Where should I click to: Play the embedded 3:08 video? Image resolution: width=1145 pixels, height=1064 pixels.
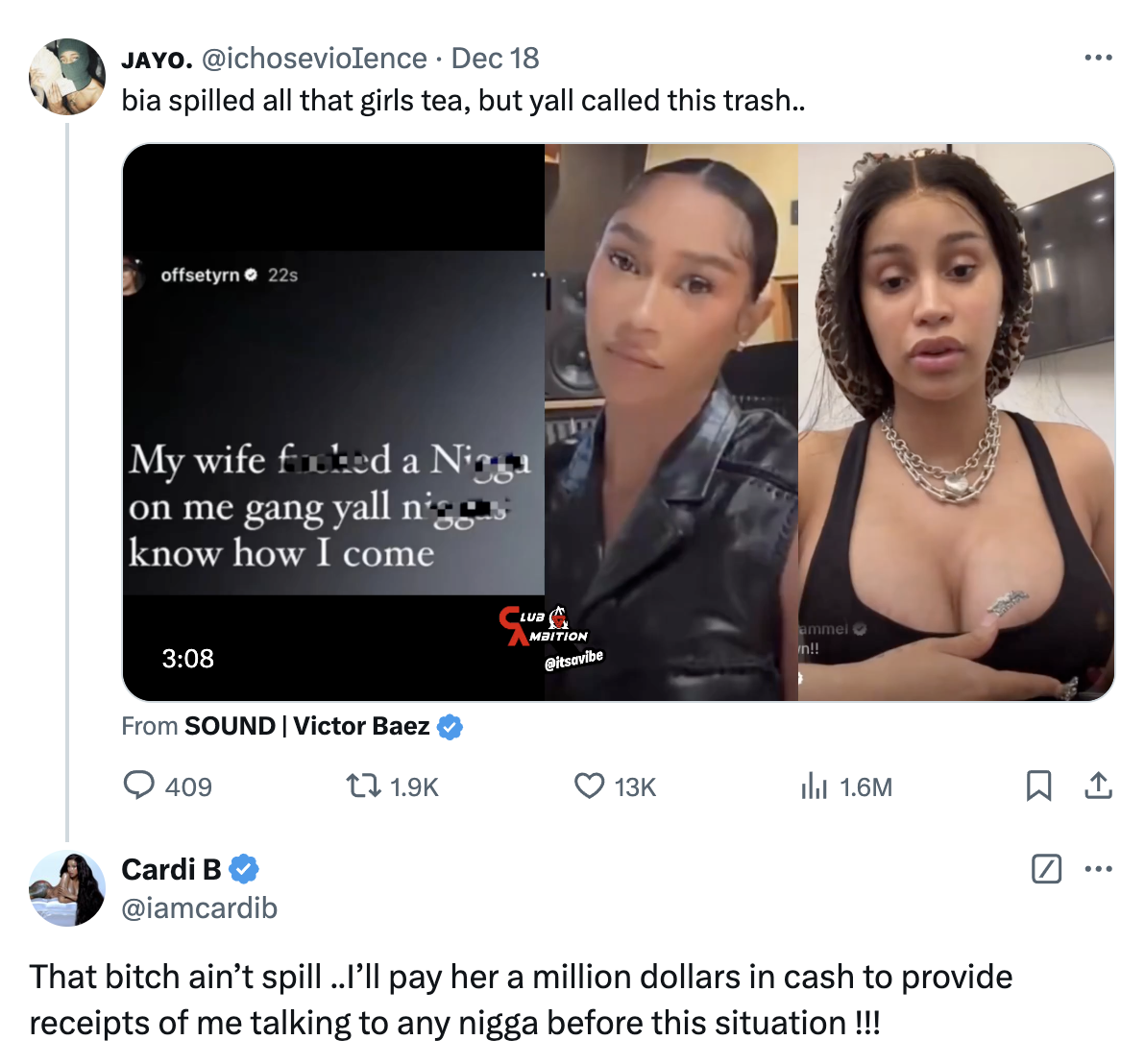(x=619, y=422)
